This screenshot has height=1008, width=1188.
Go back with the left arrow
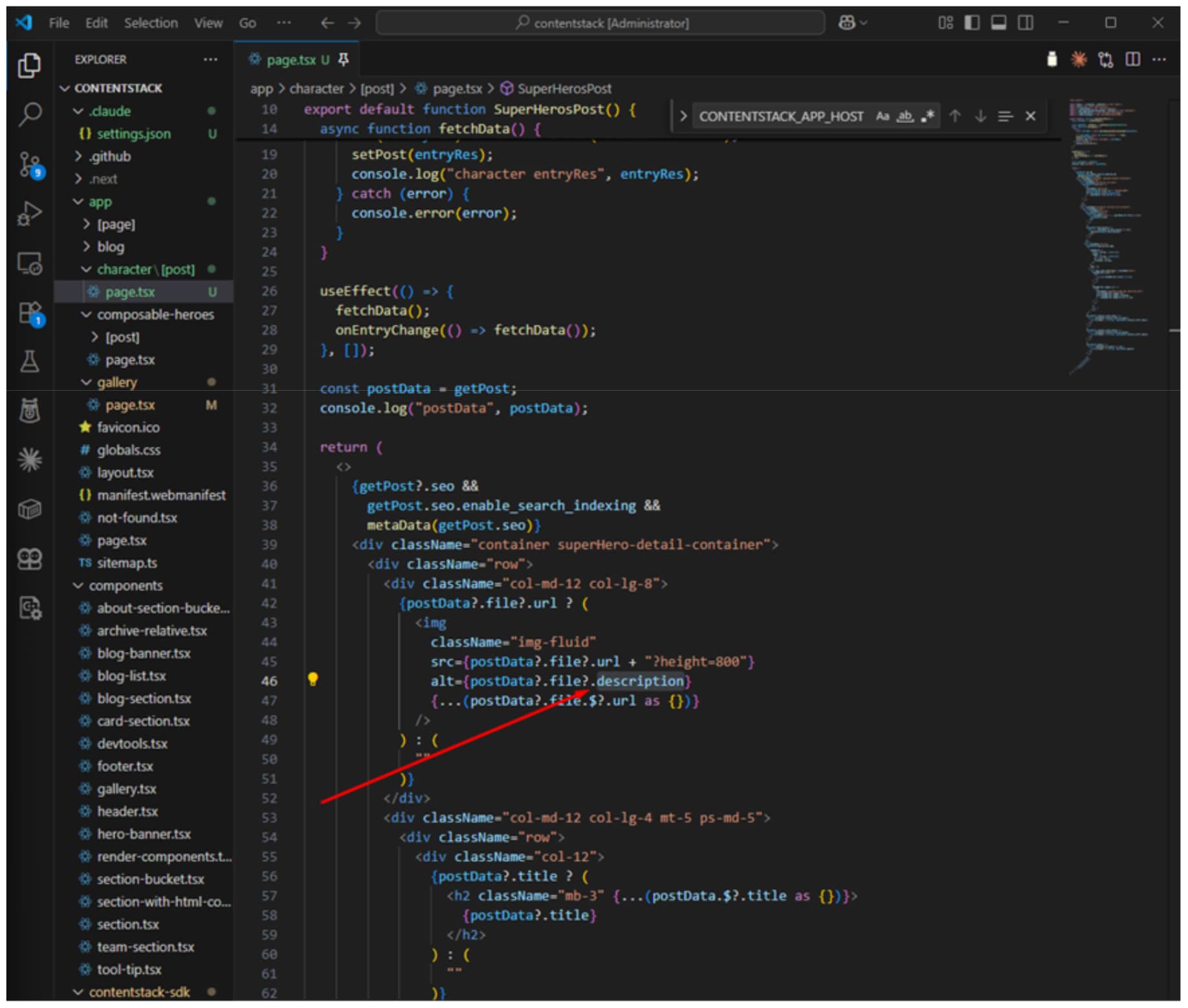coord(327,23)
